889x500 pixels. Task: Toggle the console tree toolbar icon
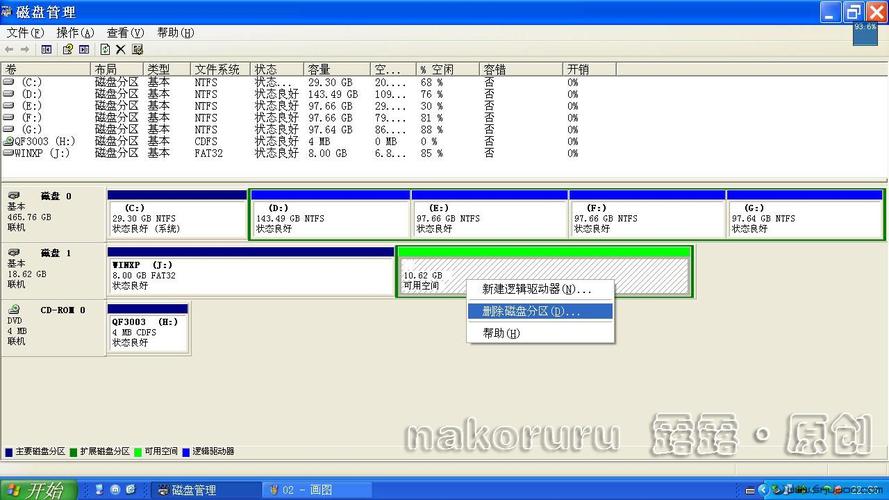click(46, 49)
